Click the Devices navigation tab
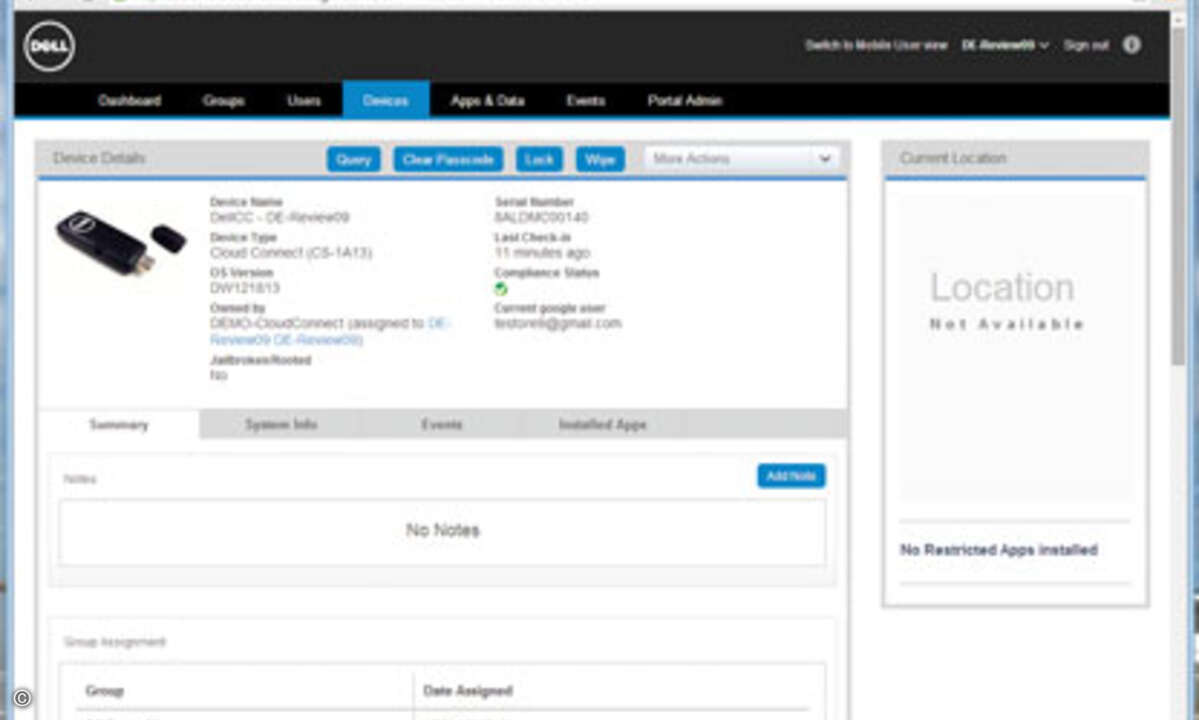The image size is (1199, 720). click(385, 100)
